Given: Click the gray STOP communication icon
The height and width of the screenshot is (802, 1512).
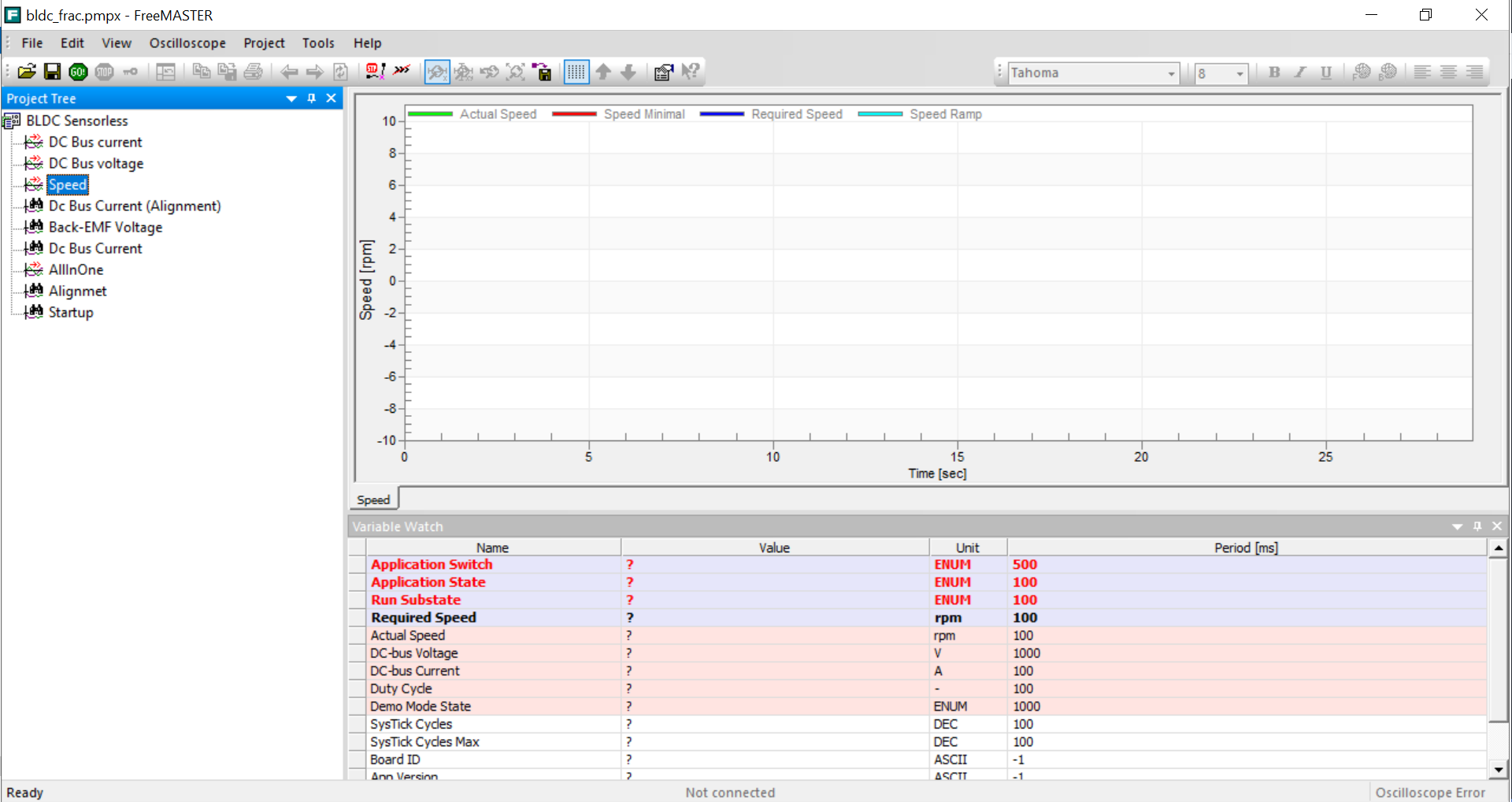Looking at the screenshot, I should click(104, 72).
